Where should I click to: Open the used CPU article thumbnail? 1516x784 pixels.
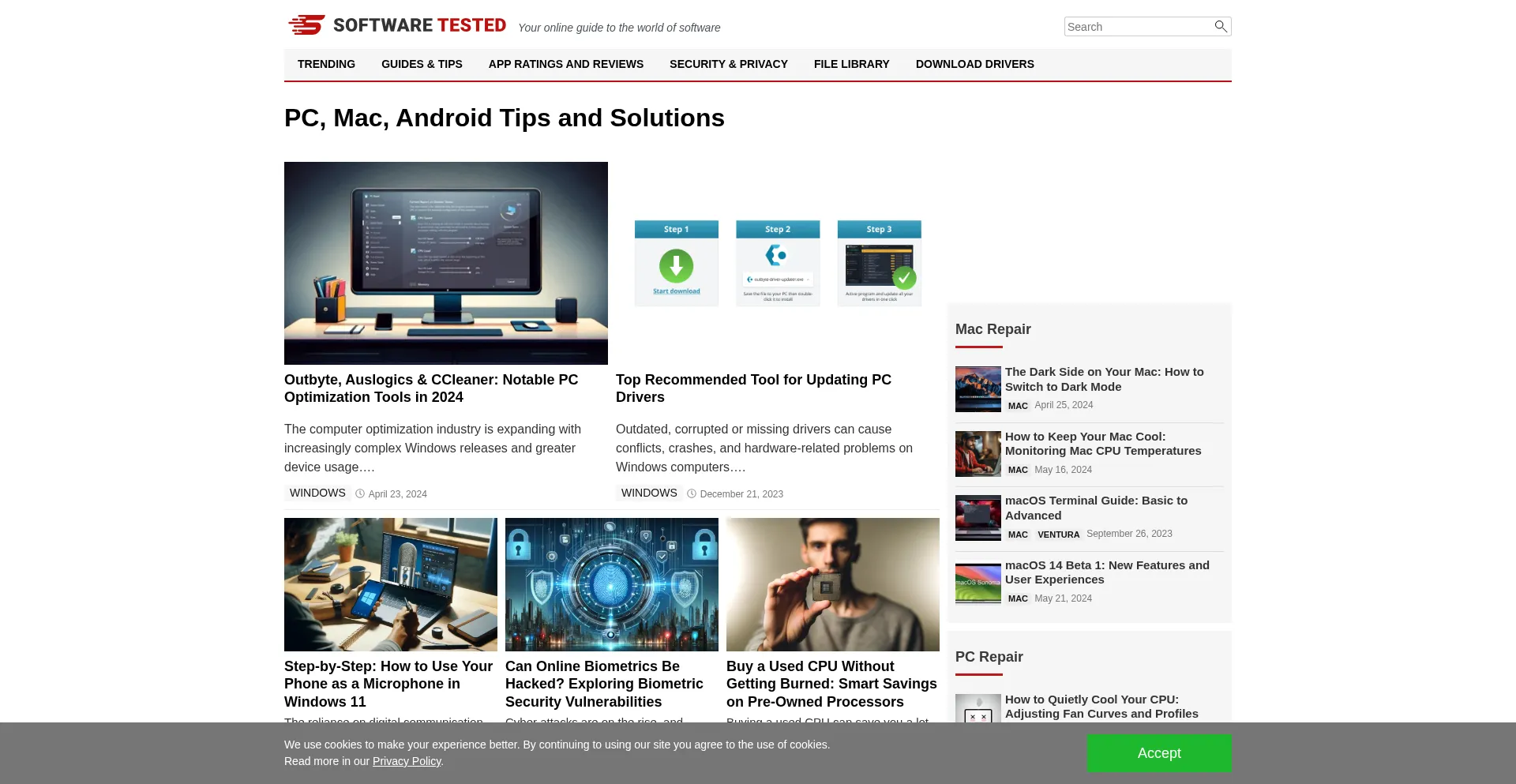click(833, 584)
